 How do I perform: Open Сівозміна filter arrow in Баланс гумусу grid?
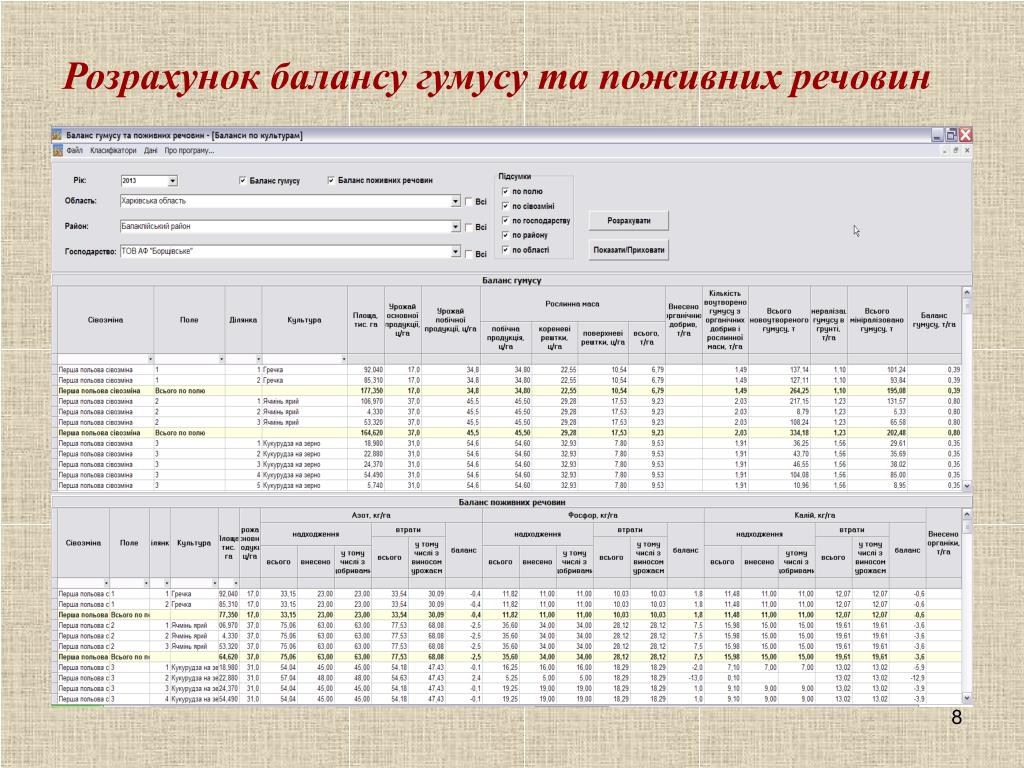tap(150, 359)
